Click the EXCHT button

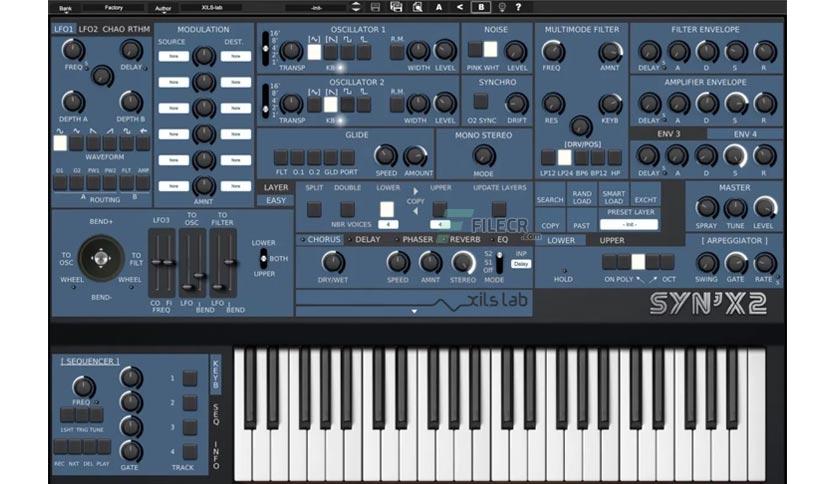click(646, 196)
